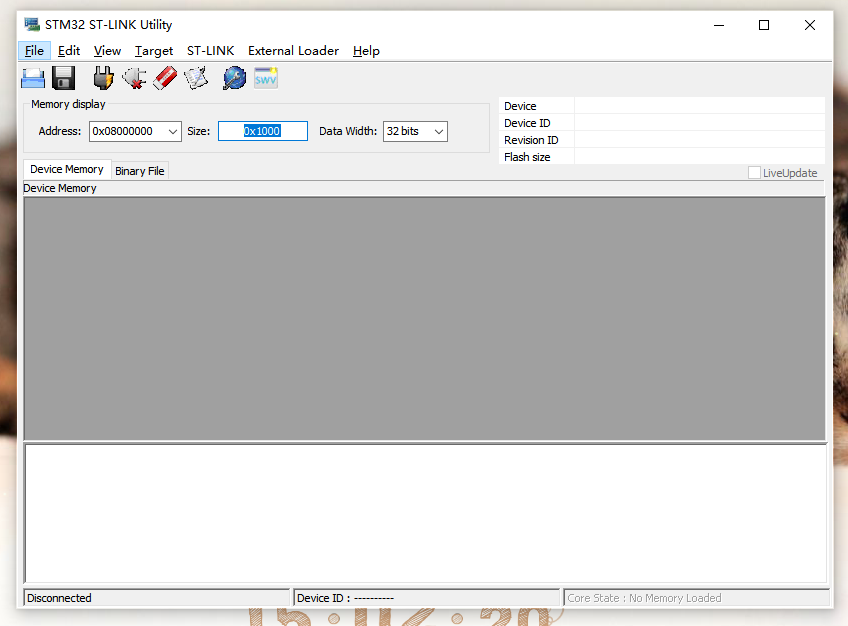The image size is (848, 626).
Task: Open the External Loader menu
Action: [293, 50]
